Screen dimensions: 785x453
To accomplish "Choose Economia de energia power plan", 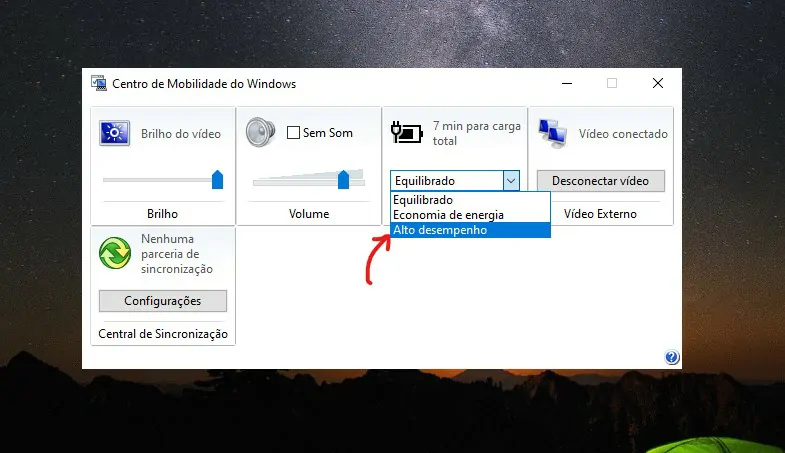I will pos(470,215).
